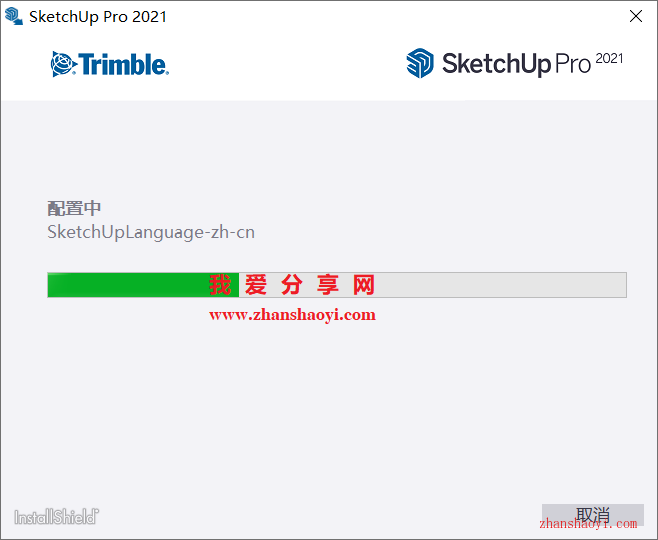Click the blue SketchUp cube logo
This screenshot has height=540, width=658.
[x=420, y=63]
